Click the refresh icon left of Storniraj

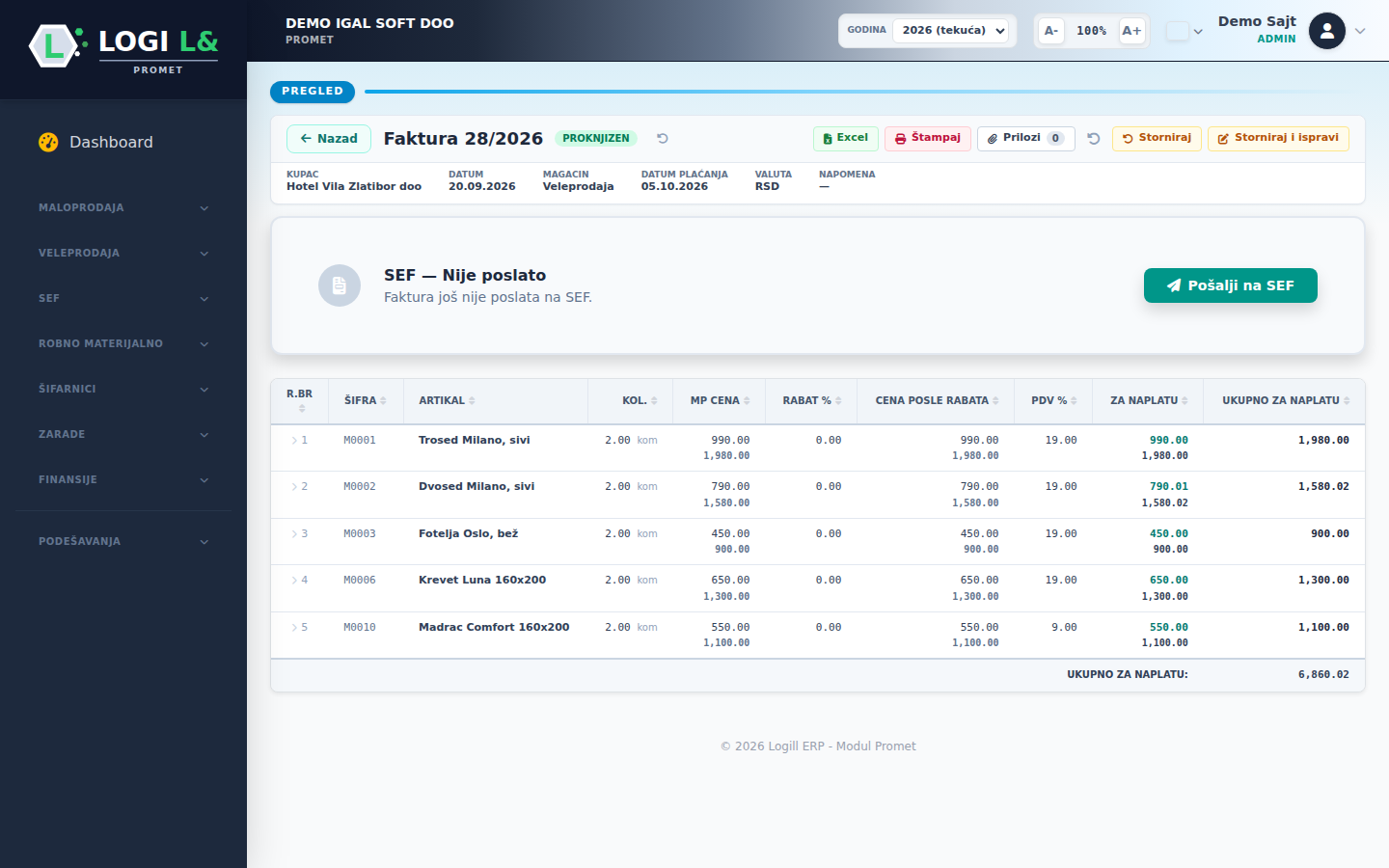coord(1094,138)
